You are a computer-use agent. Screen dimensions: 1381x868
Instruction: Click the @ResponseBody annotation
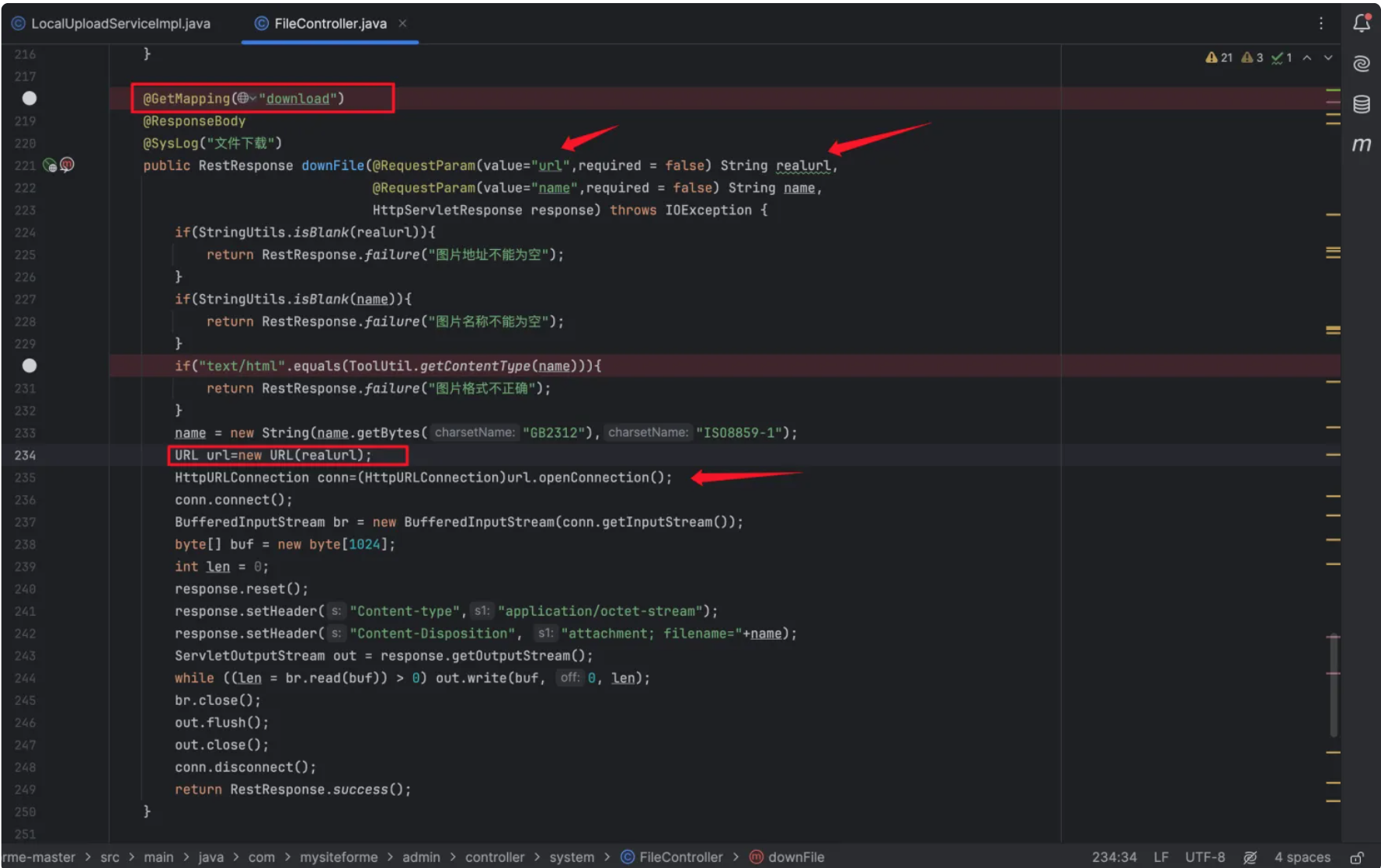194,121
